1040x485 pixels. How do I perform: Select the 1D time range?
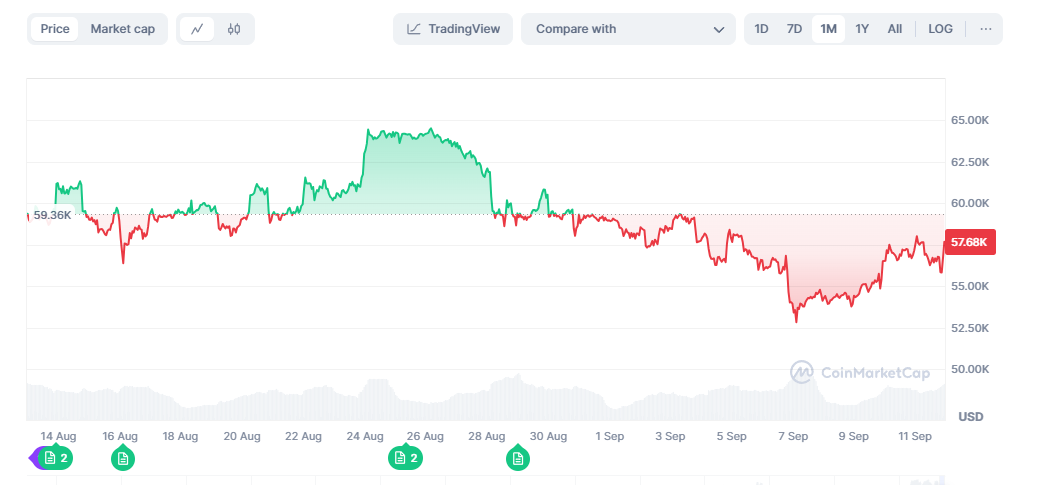tap(761, 29)
